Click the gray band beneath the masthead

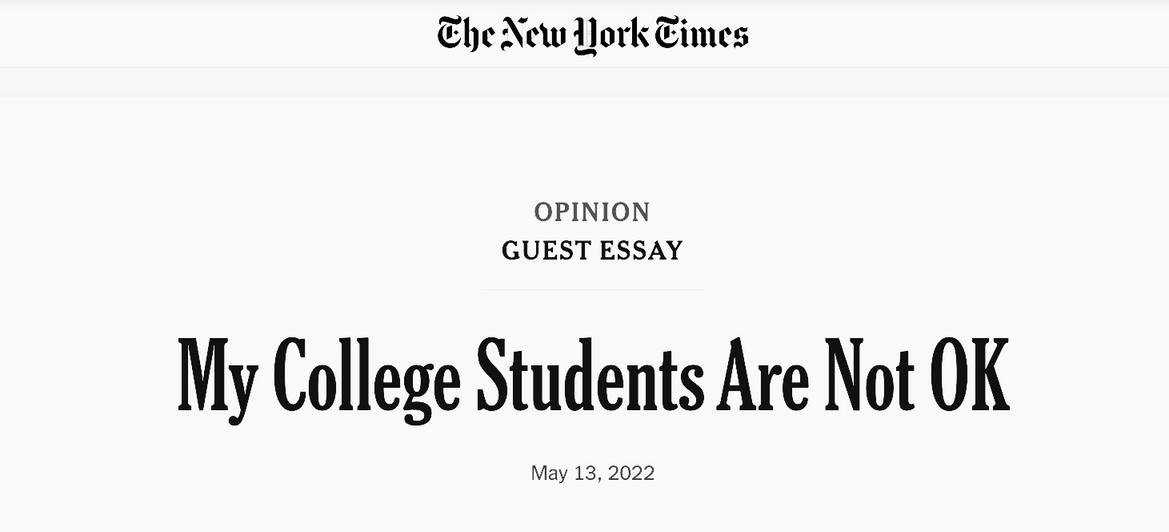[x=584, y=82]
